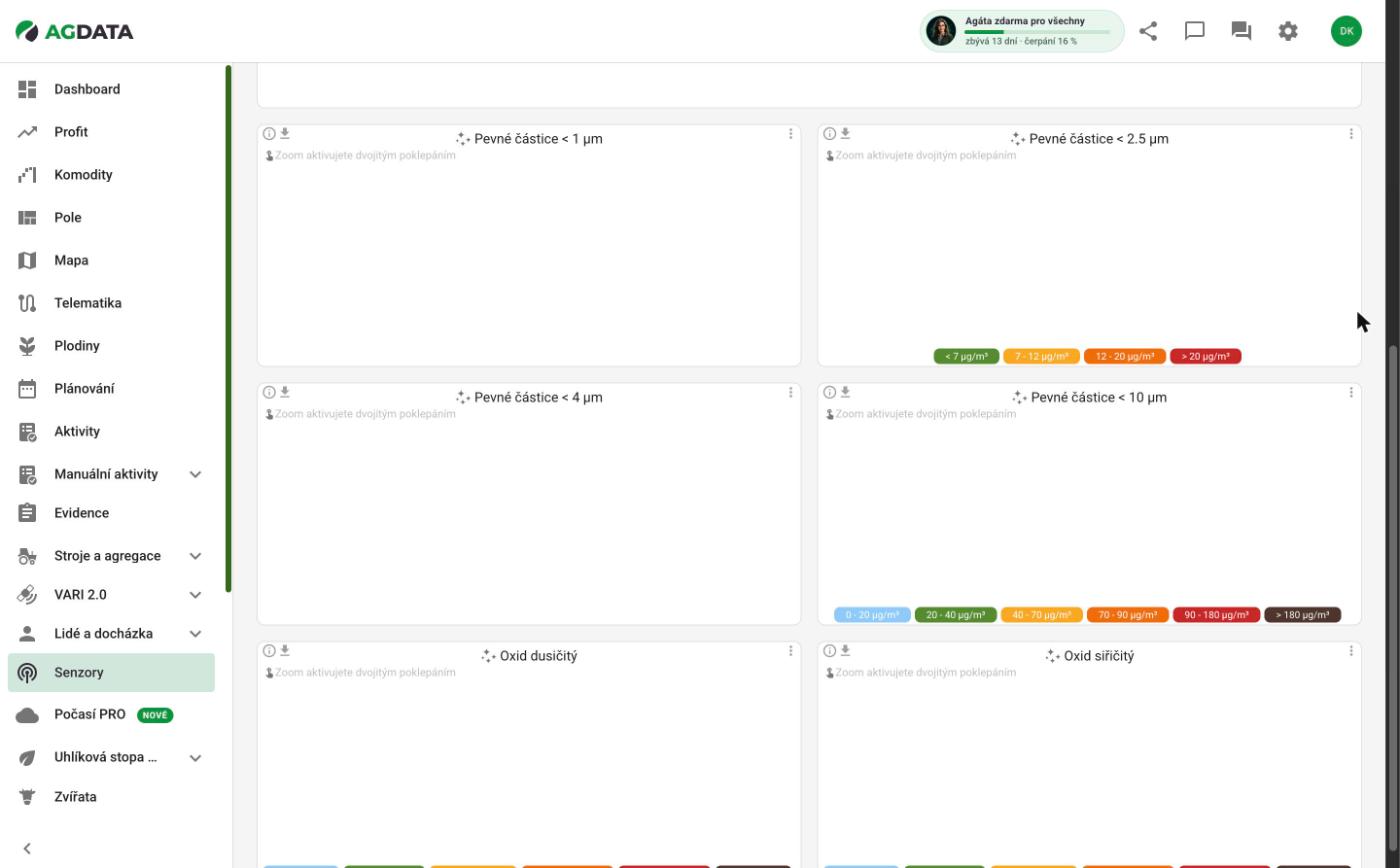This screenshot has height=868, width=1400.
Task: Open the Profit section
Action: coord(111,132)
